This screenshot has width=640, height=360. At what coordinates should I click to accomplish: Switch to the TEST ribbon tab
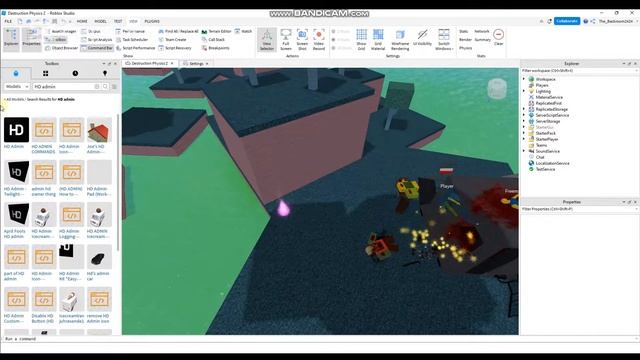coord(118,21)
